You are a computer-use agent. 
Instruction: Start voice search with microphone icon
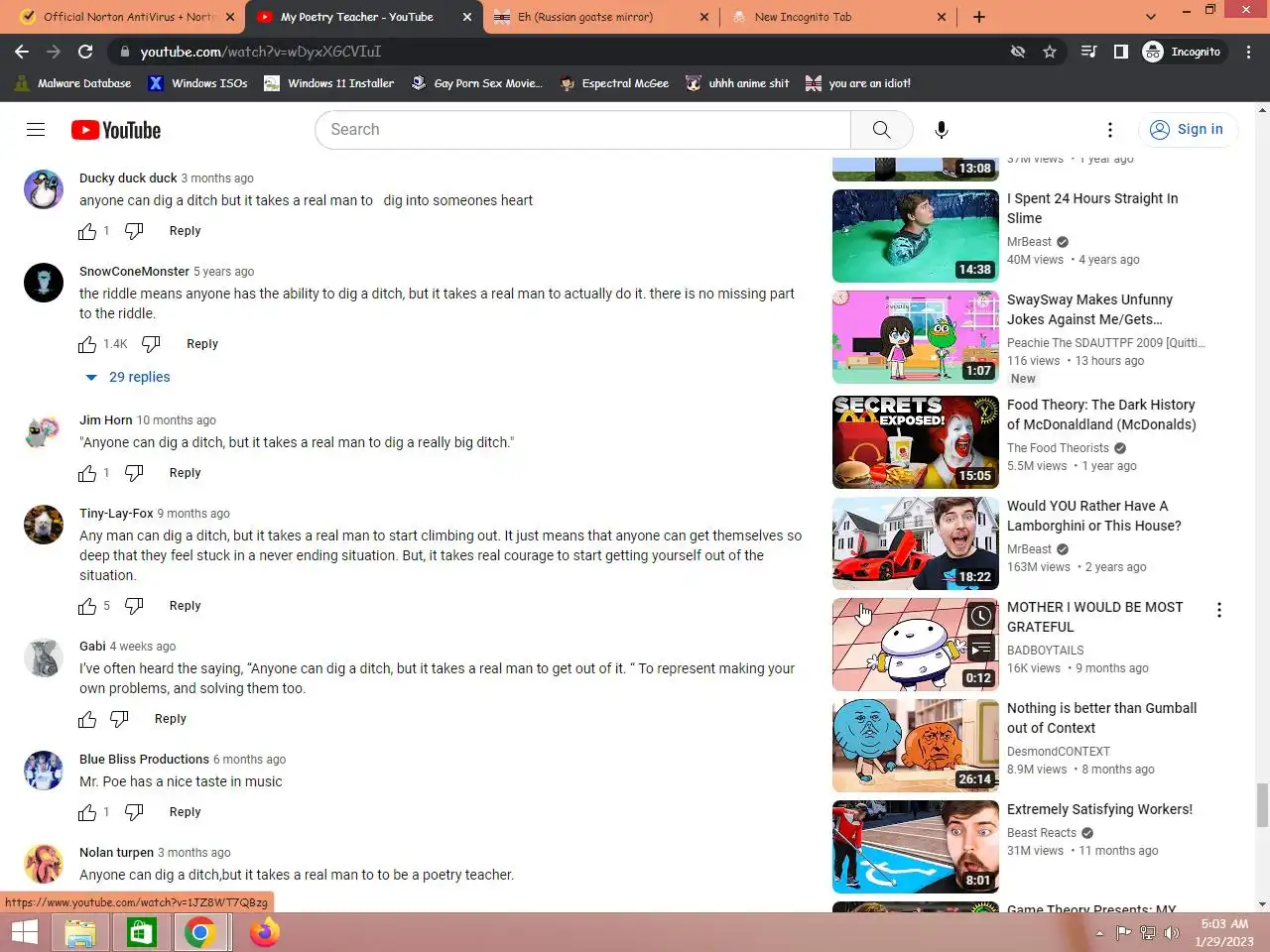(x=942, y=130)
